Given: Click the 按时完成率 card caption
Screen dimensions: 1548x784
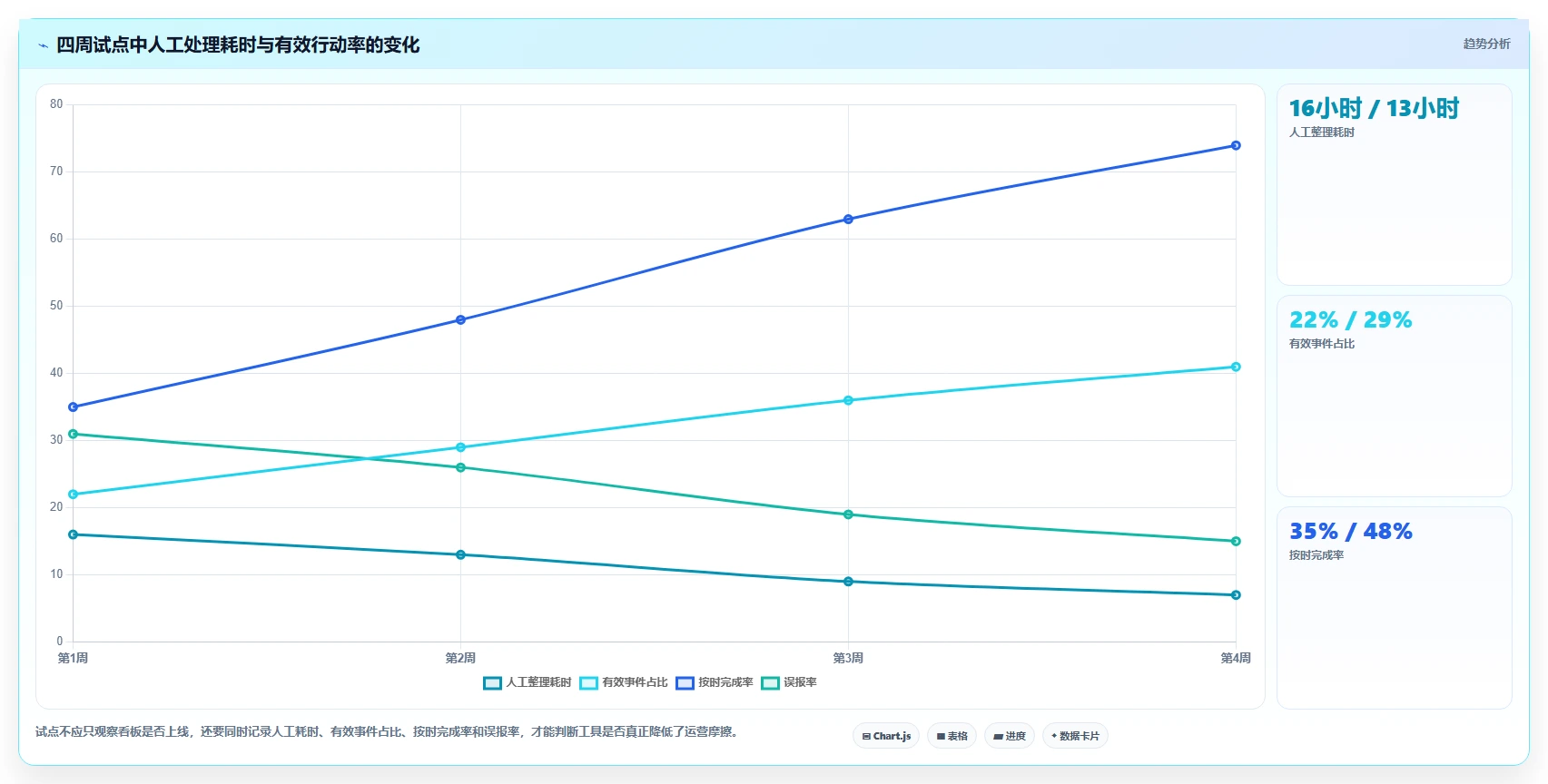Looking at the screenshot, I should (x=1316, y=555).
